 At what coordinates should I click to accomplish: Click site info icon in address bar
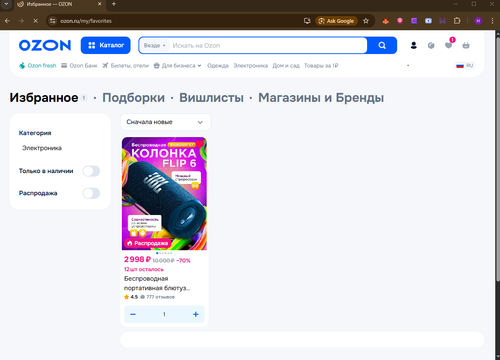(52, 21)
